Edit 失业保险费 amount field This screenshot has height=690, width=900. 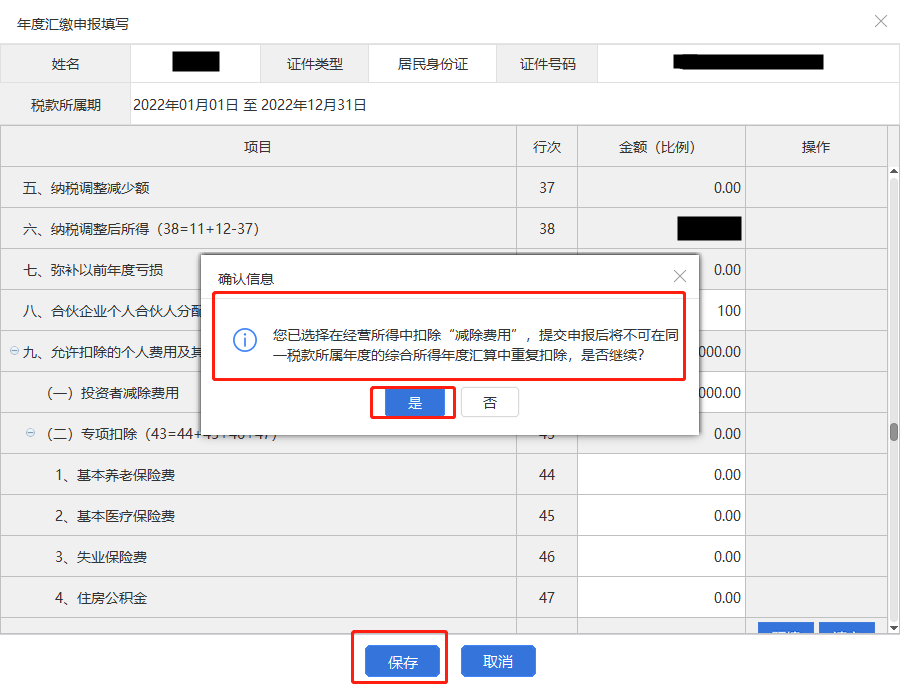click(661, 557)
